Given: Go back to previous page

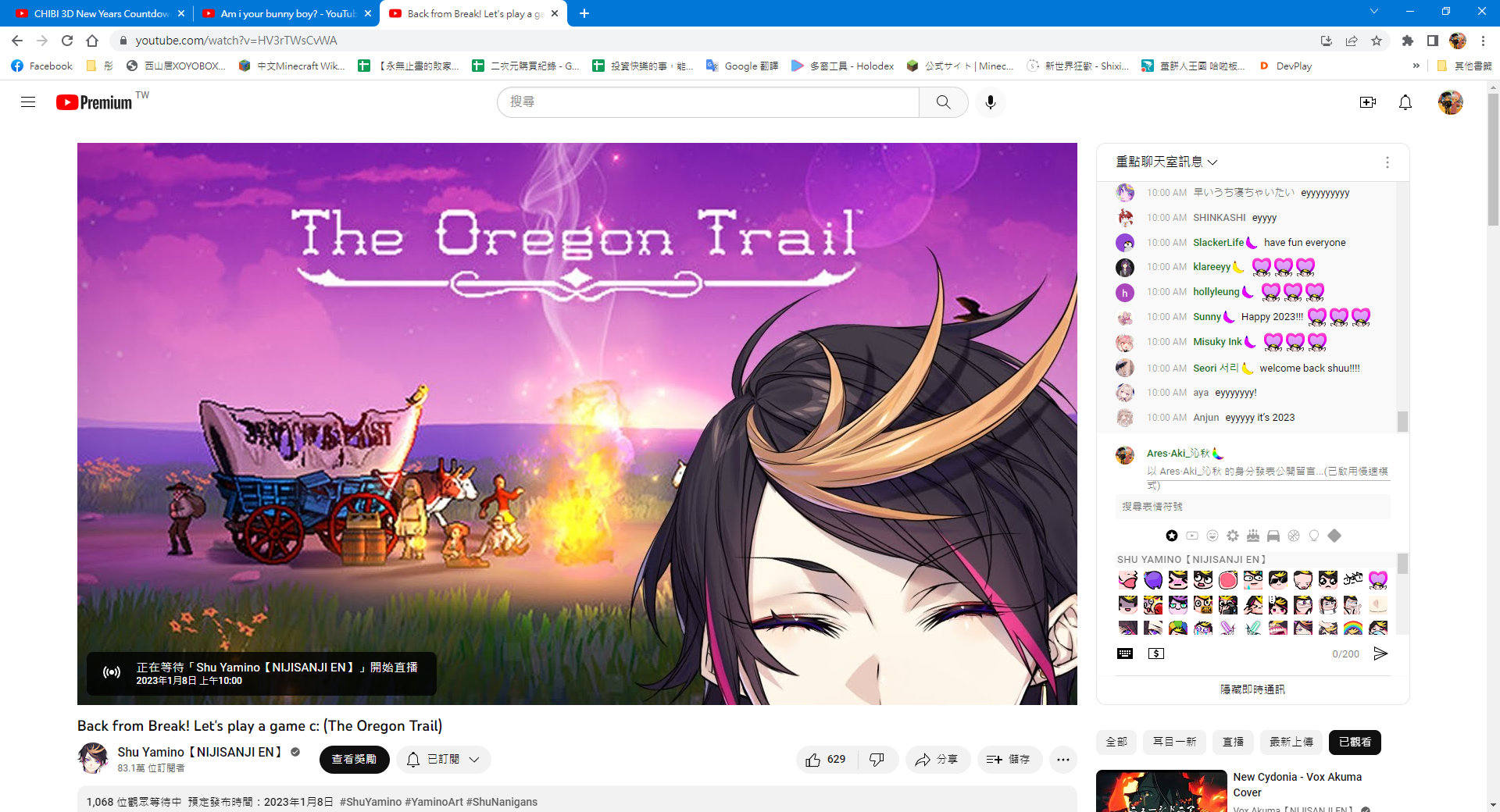Looking at the screenshot, I should [x=17, y=41].
